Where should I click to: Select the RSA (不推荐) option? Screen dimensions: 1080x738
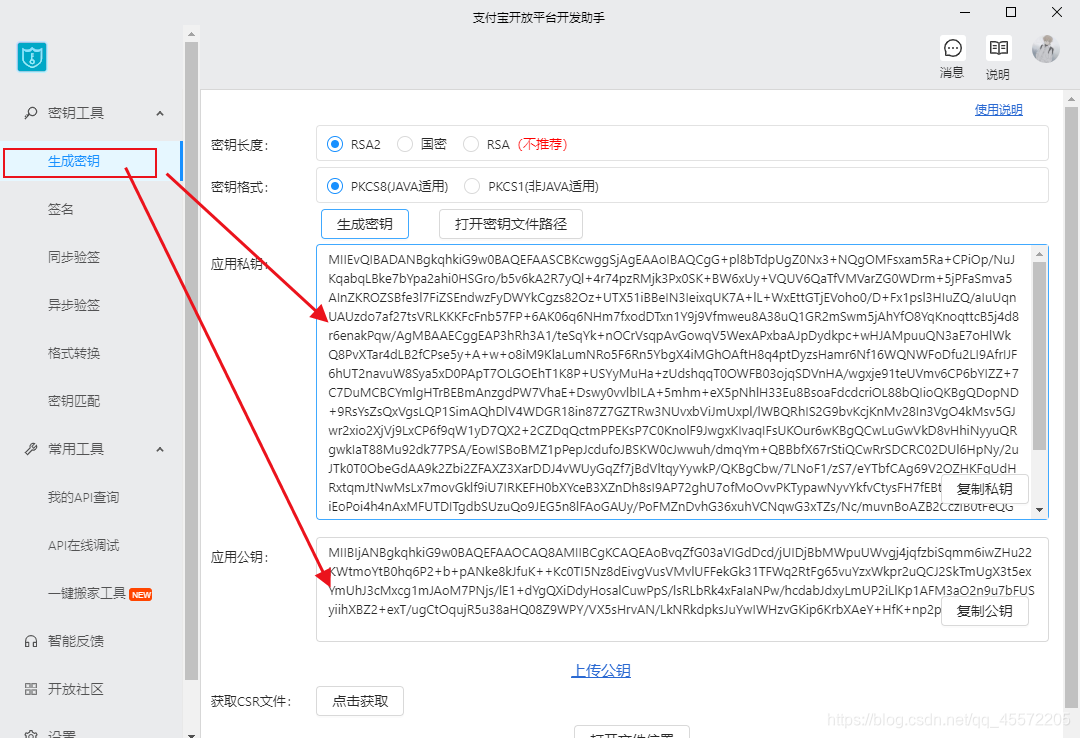(x=471, y=144)
